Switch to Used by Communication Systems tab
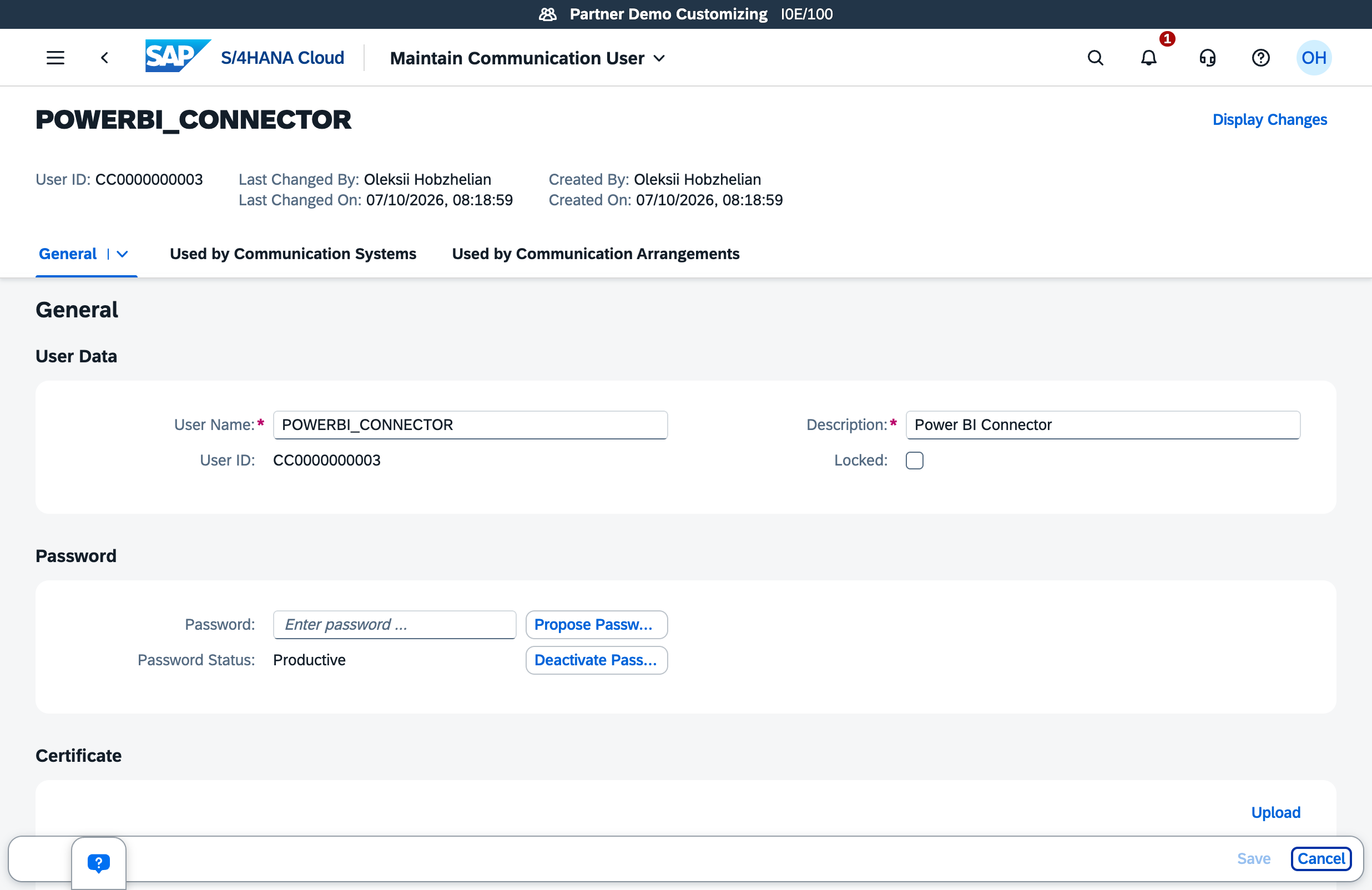Screen dimensions: 1372x890 (x=293, y=254)
